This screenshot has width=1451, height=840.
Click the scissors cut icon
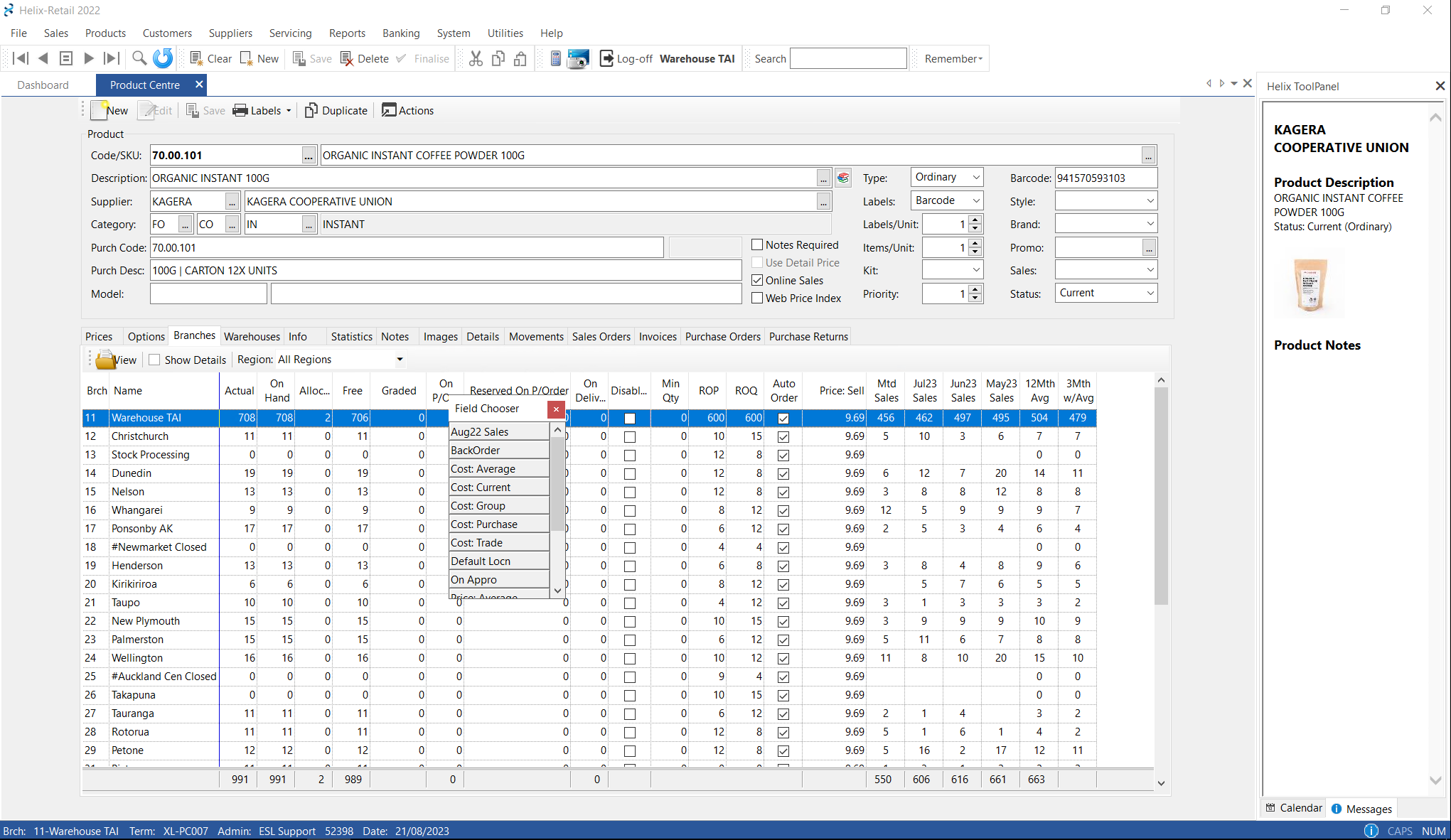point(476,58)
